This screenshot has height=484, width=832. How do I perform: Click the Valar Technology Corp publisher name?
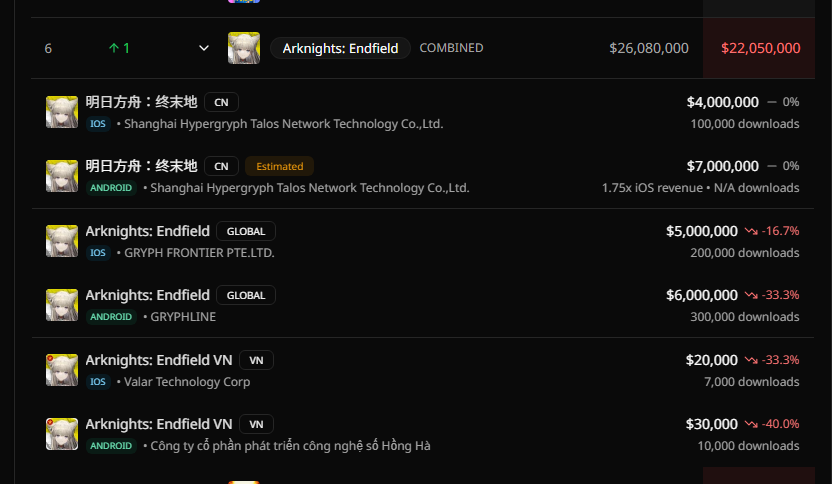187,382
